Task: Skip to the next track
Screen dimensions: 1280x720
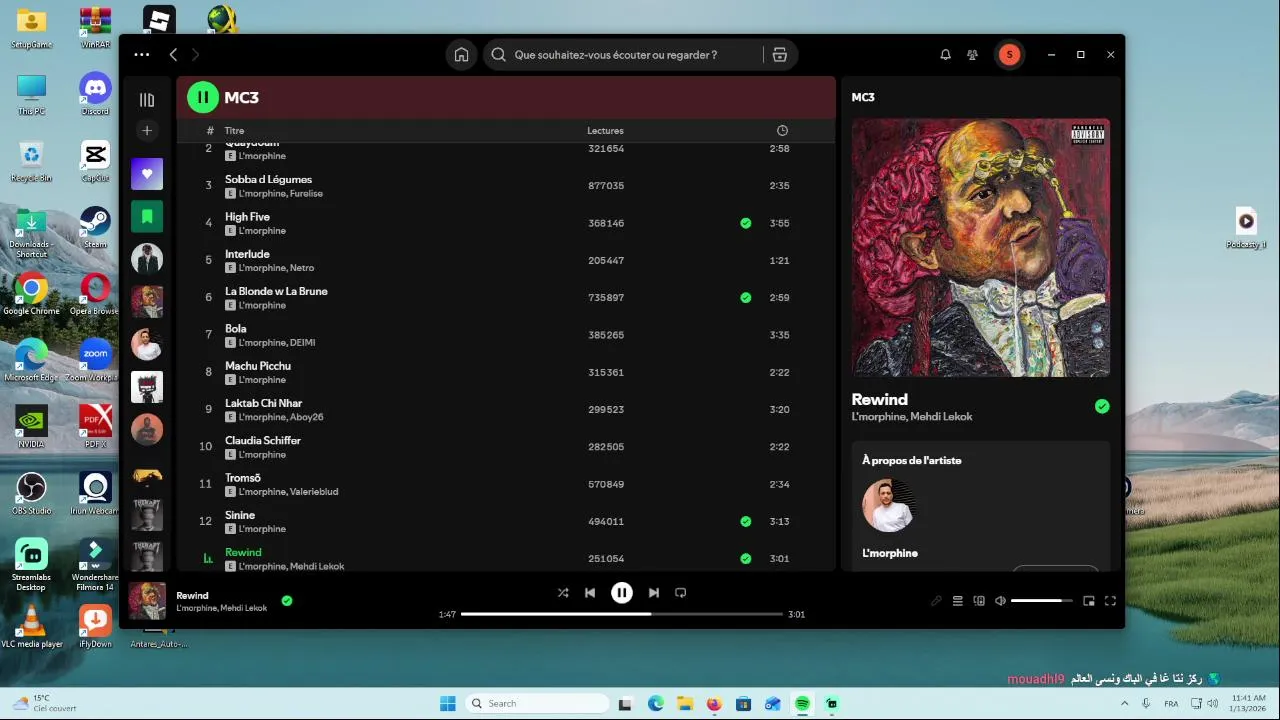Action: coord(653,593)
